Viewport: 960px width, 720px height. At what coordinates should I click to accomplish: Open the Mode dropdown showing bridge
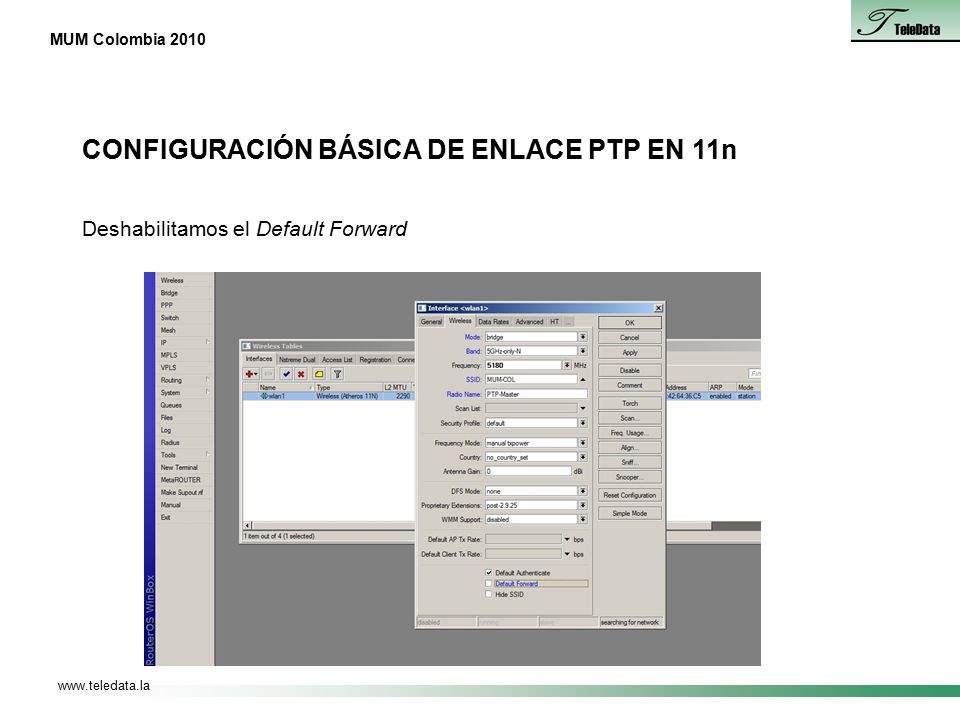pos(583,337)
